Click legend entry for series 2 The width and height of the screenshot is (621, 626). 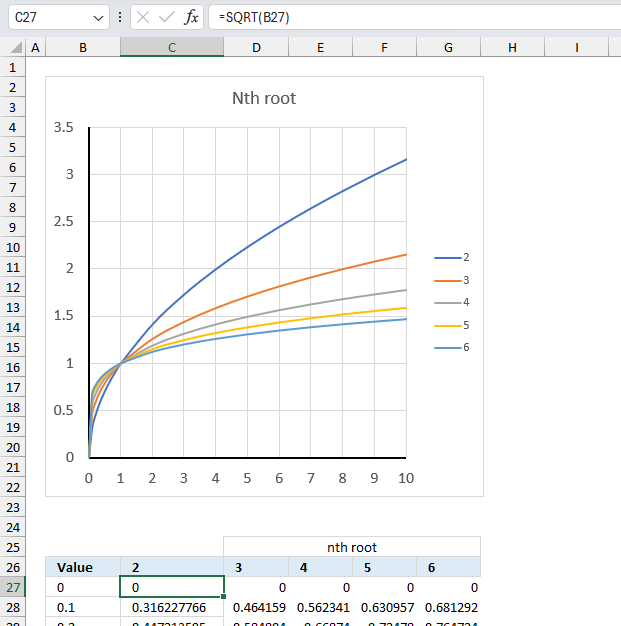pos(452,258)
